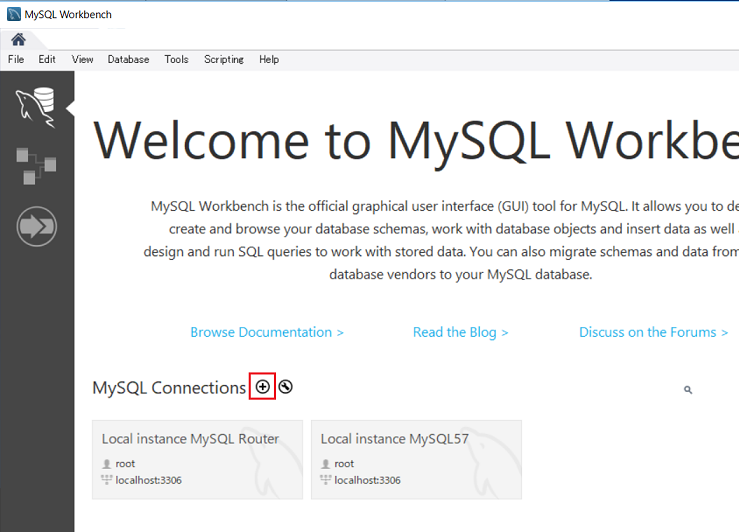Open Discuss on the Forums link
This screenshot has width=739, height=532.
(653, 332)
